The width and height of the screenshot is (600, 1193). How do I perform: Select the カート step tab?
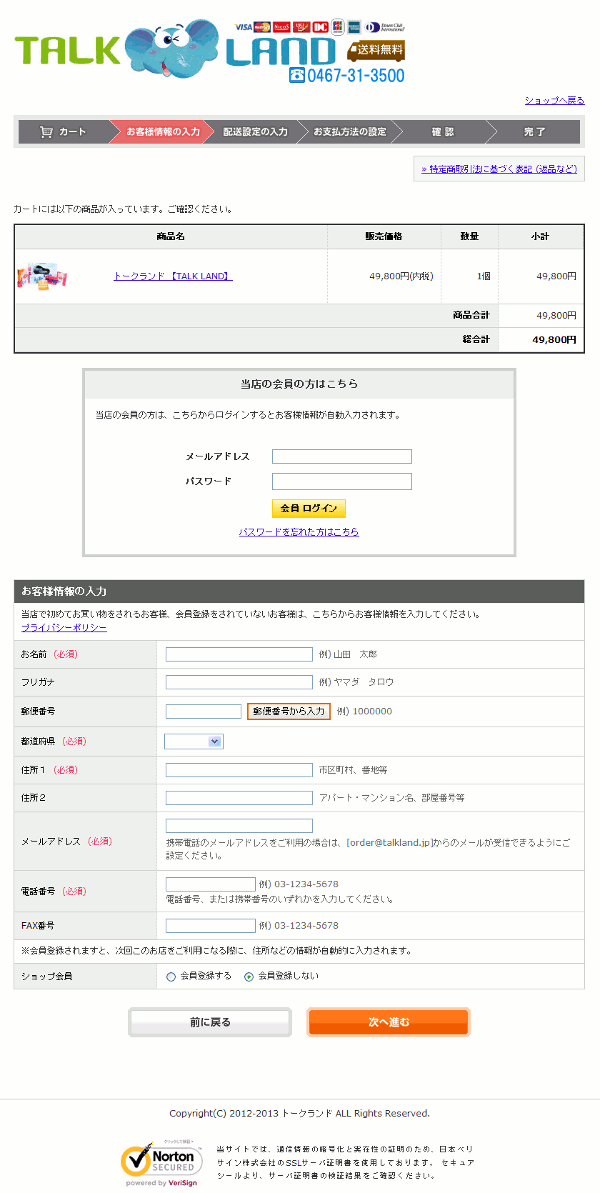[64, 132]
